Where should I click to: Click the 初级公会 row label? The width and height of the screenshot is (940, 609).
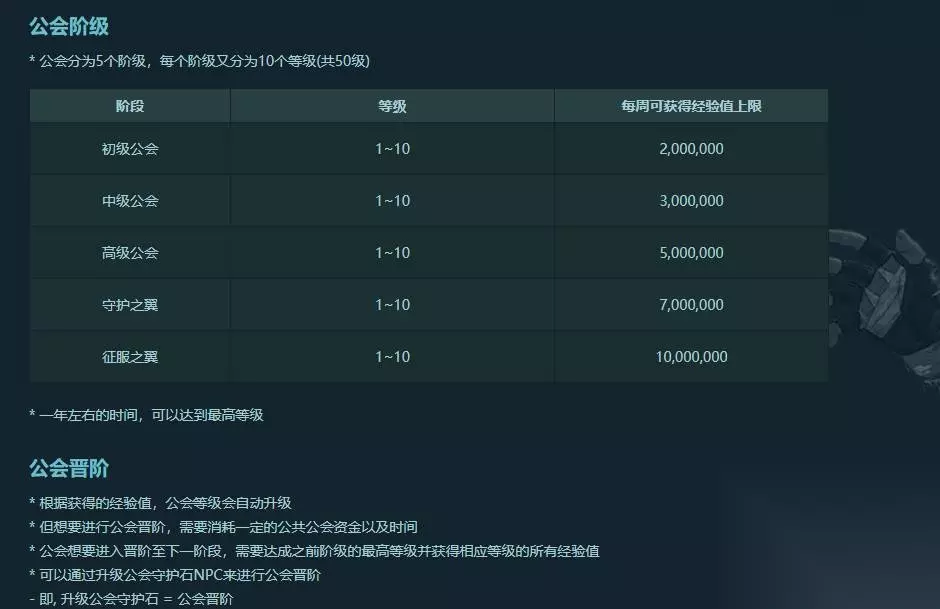tap(130, 149)
